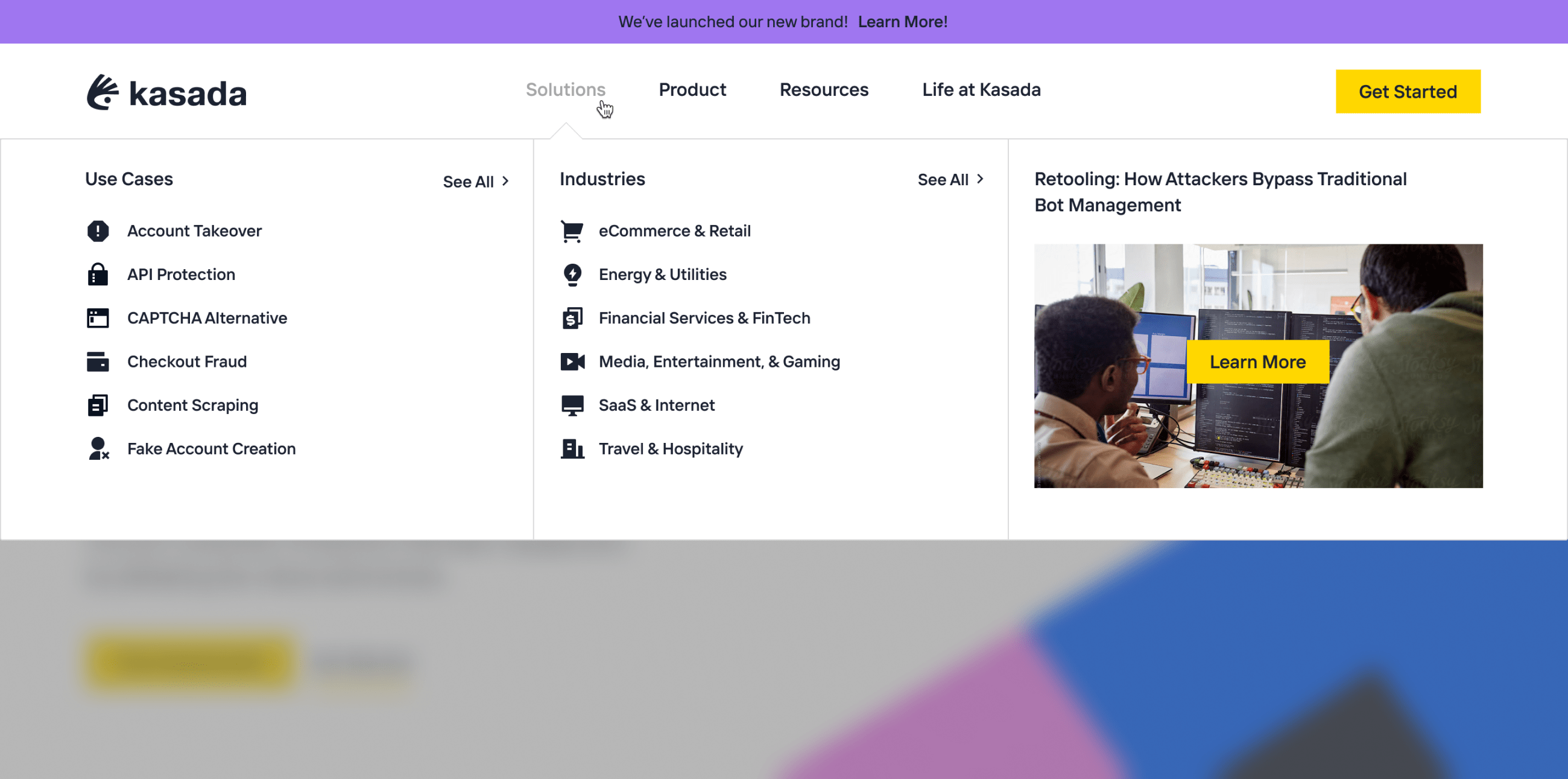Open the Product menu
1568x779 pixels.
tap(692, 89)
